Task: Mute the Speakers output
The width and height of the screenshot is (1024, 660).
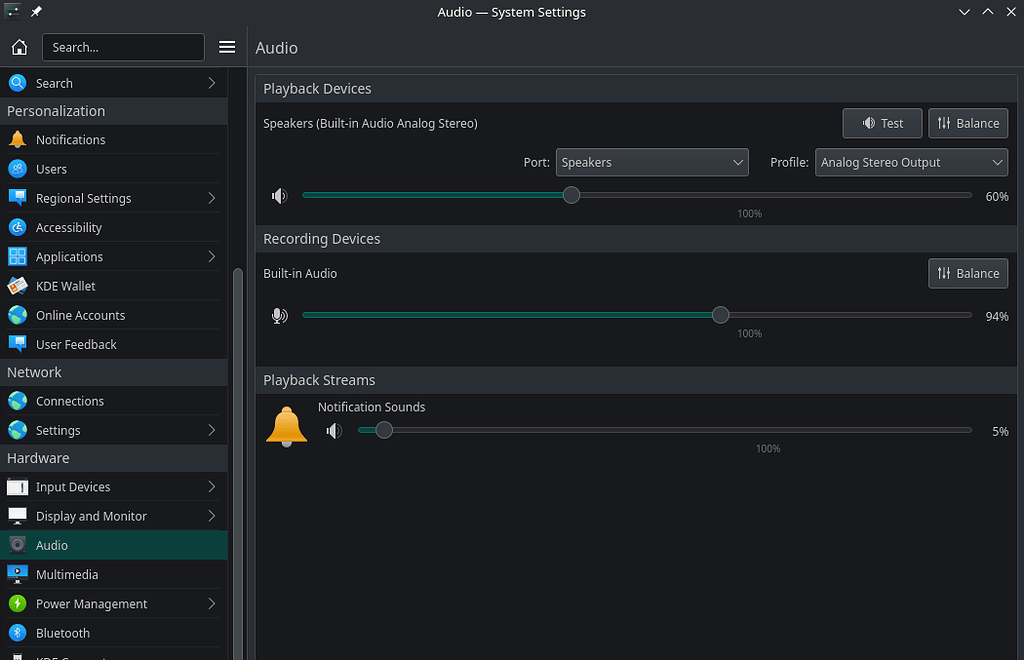Action: tap(279, 195)
